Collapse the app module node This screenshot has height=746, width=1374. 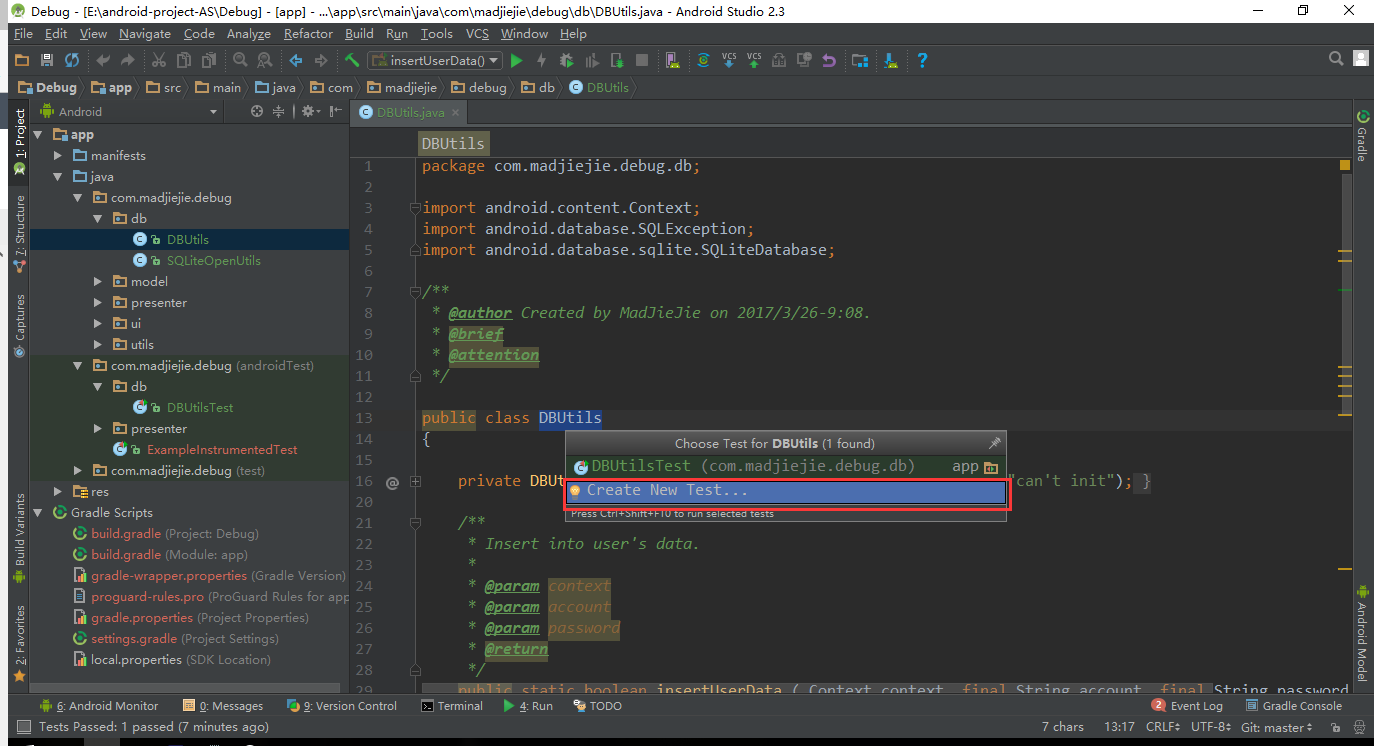click(38, 135)
